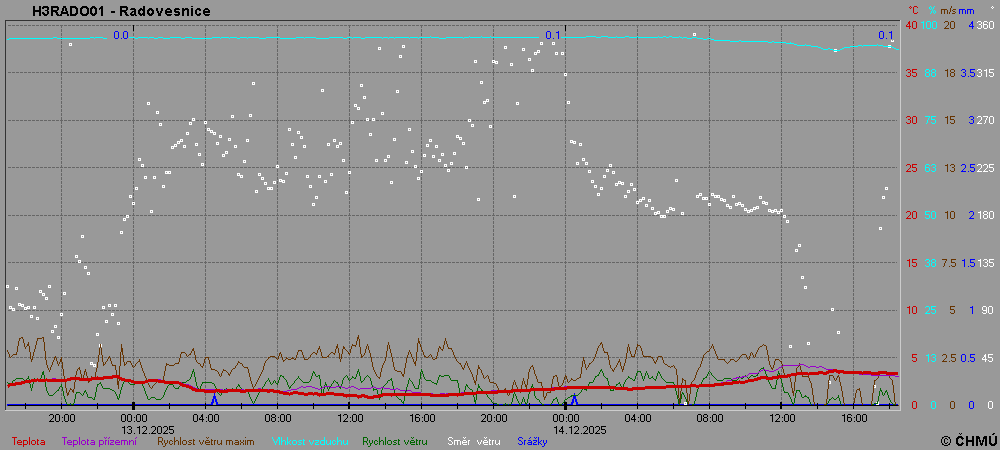Click the °C unit header on axis

click(x=911, y=9)
